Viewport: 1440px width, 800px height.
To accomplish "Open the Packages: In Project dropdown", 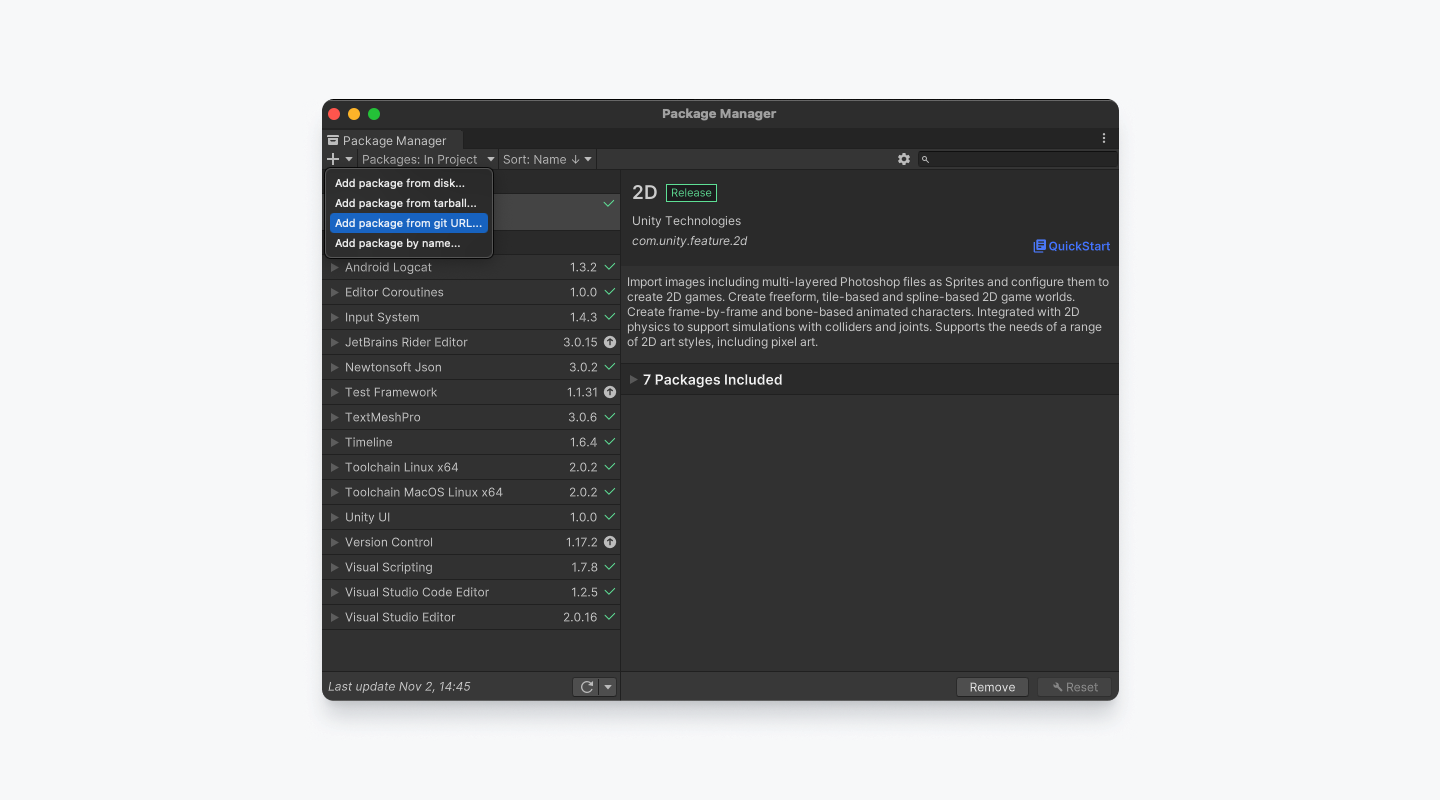I will pyautogui.click(x=428, y=159).
